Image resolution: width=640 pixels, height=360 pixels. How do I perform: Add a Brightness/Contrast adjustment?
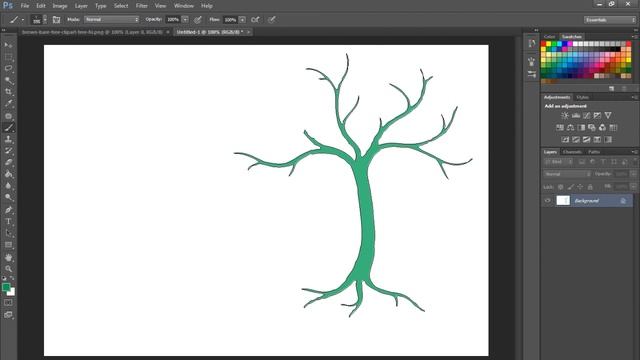(564, 116)
